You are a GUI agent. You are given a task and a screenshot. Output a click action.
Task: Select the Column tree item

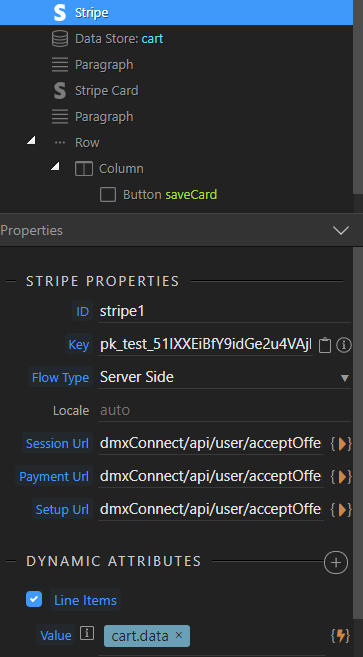(176, 168)
